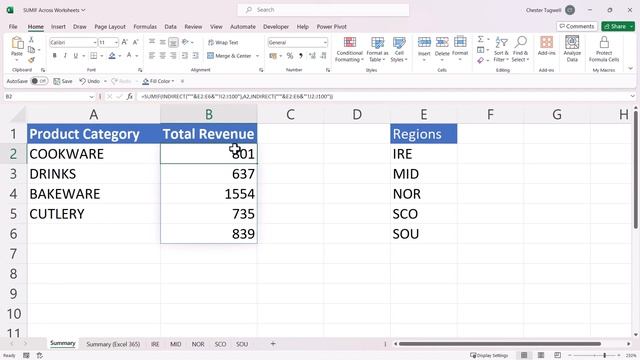Open the File menu
The width and height of the screenshot is (640, 360).
pos(13,27)
